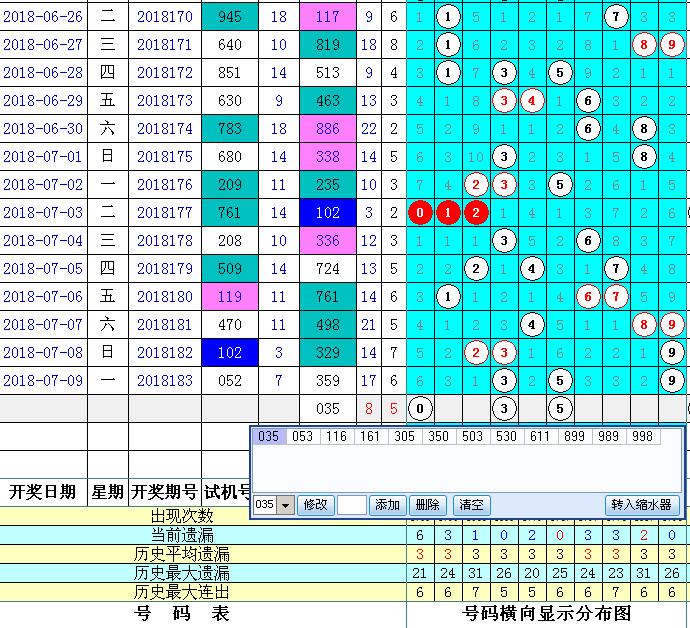Click circled 0 in the bottom 035 row
The image size is (690, 628).
click(x=421, y=408)
